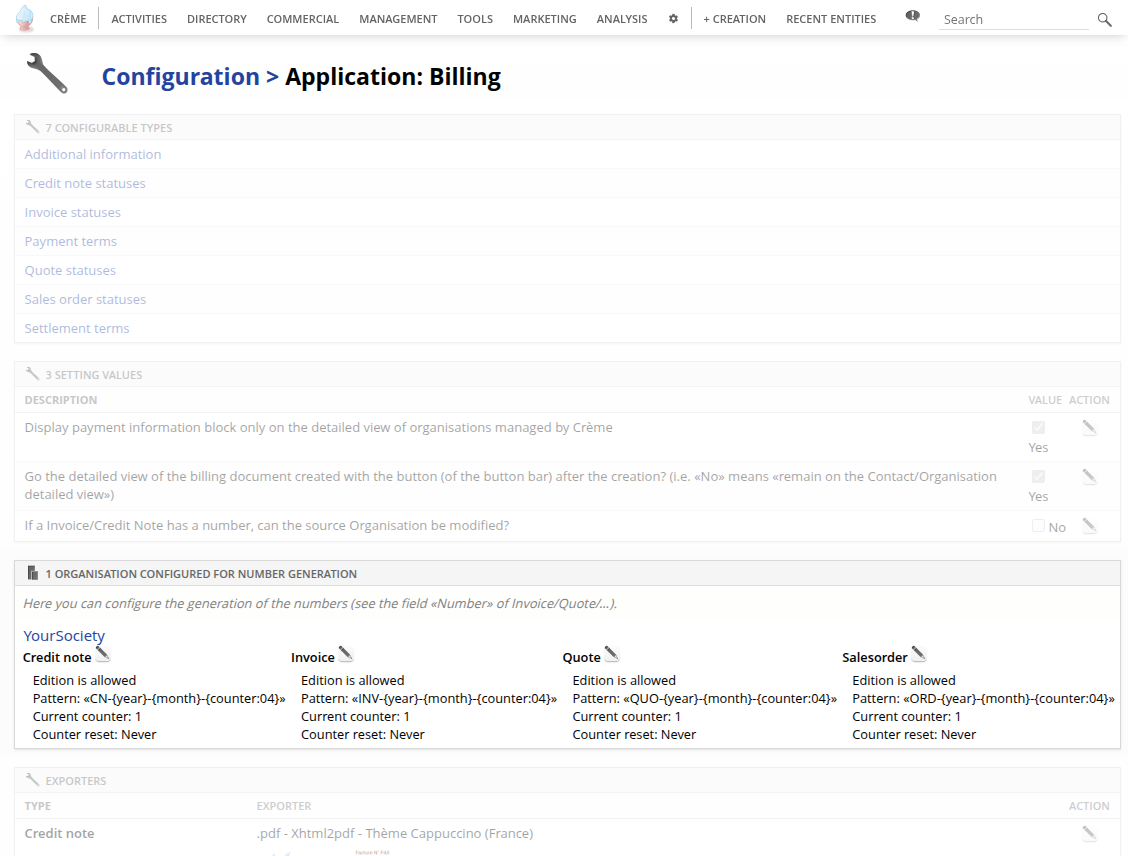
Task: Select the QUO pattern text under Quote
Action: pos(704,698)
